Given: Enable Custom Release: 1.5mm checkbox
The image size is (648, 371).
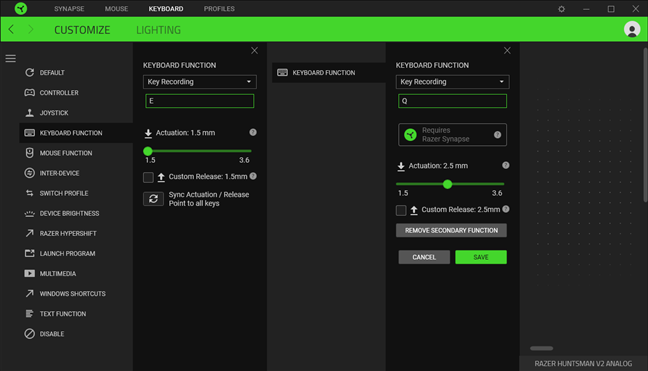Looking at the screenshot, I should 148,177.
